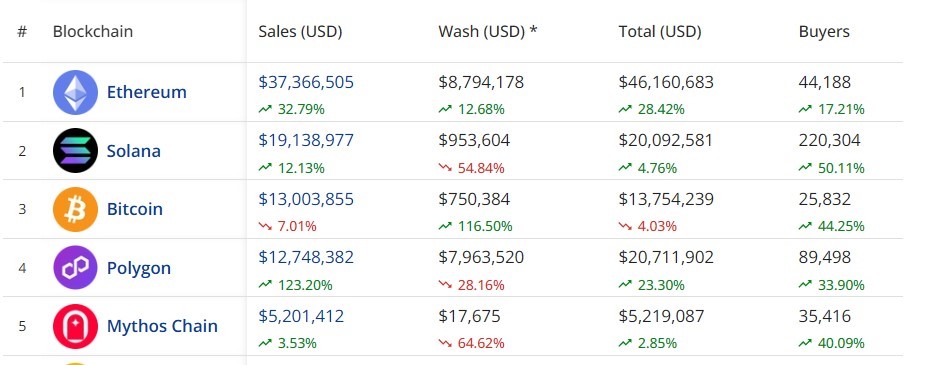The image size is (925, 365).
Task: Click Ethereum sales value $37,366,505
Action: pyautogui.click(x=306, y=82)
